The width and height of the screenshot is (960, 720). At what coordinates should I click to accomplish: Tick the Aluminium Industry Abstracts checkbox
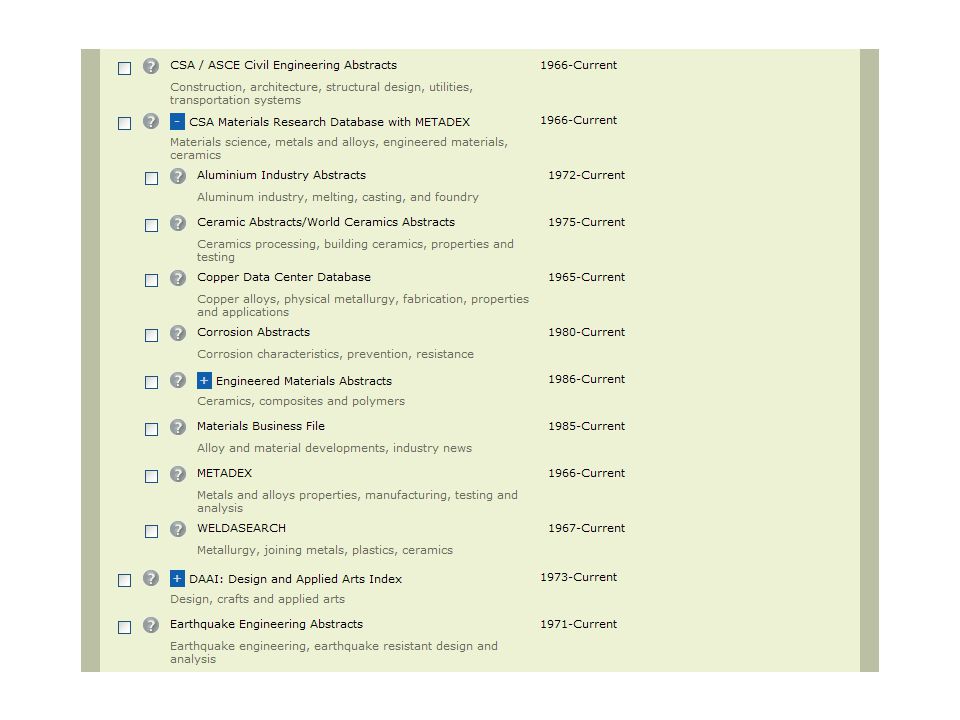click(x=151, y=178)
